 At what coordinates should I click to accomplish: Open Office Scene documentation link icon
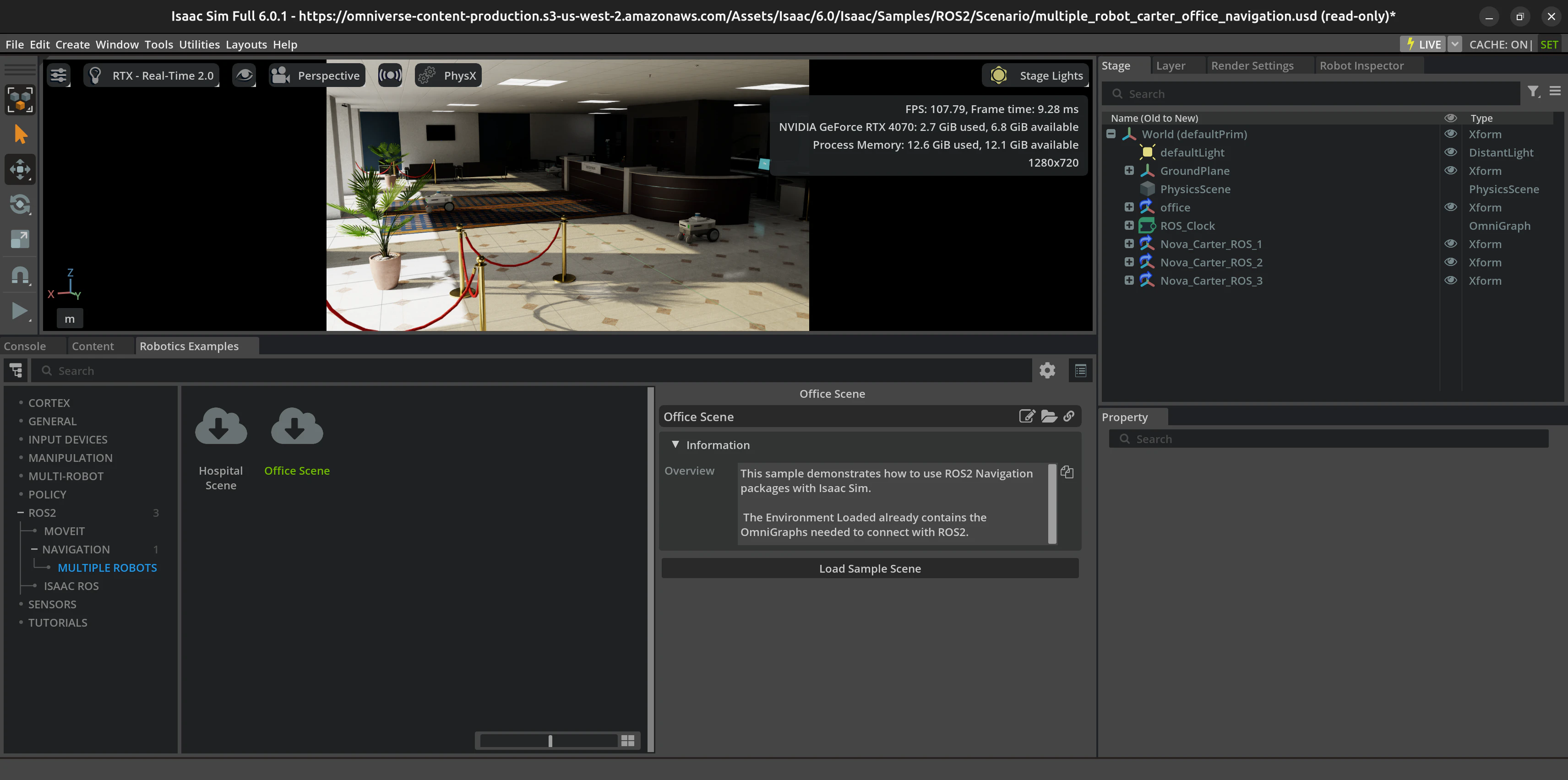(1069, 416)
